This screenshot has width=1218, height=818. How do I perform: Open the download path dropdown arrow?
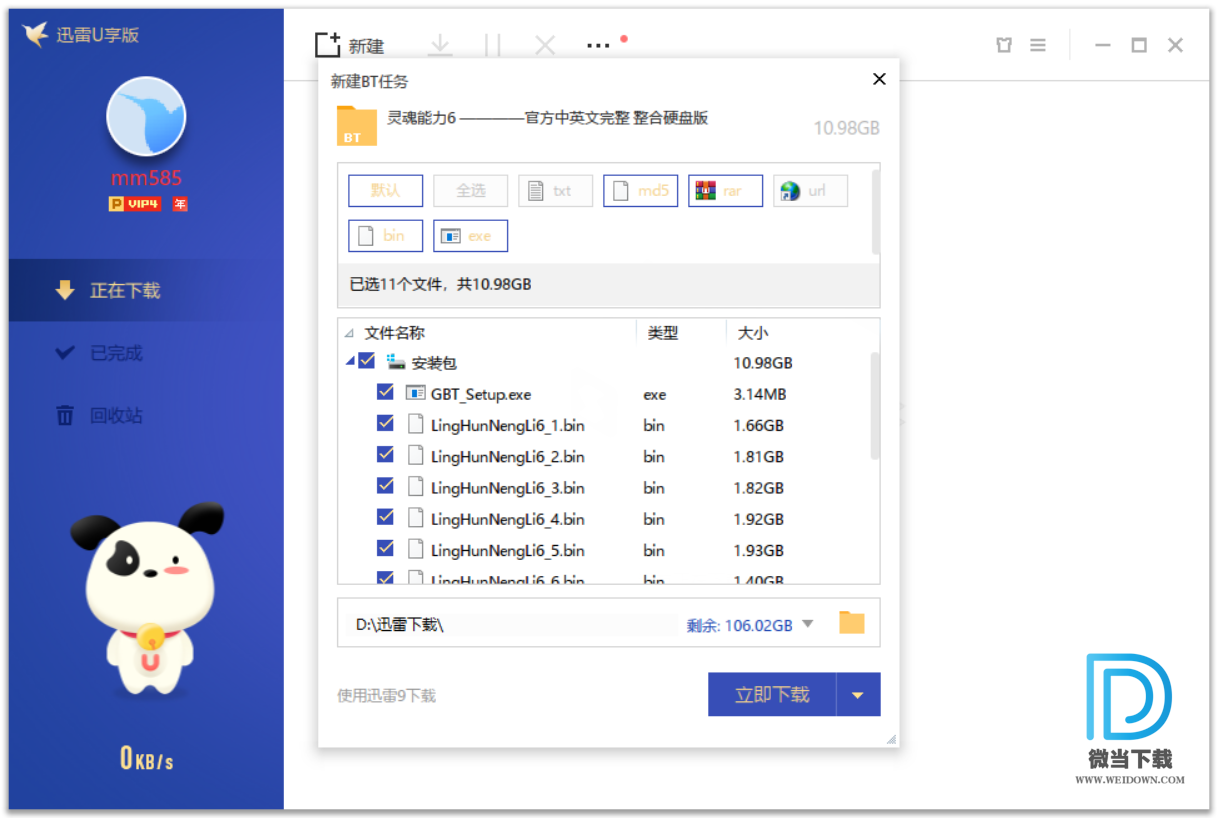pos(808,624)
